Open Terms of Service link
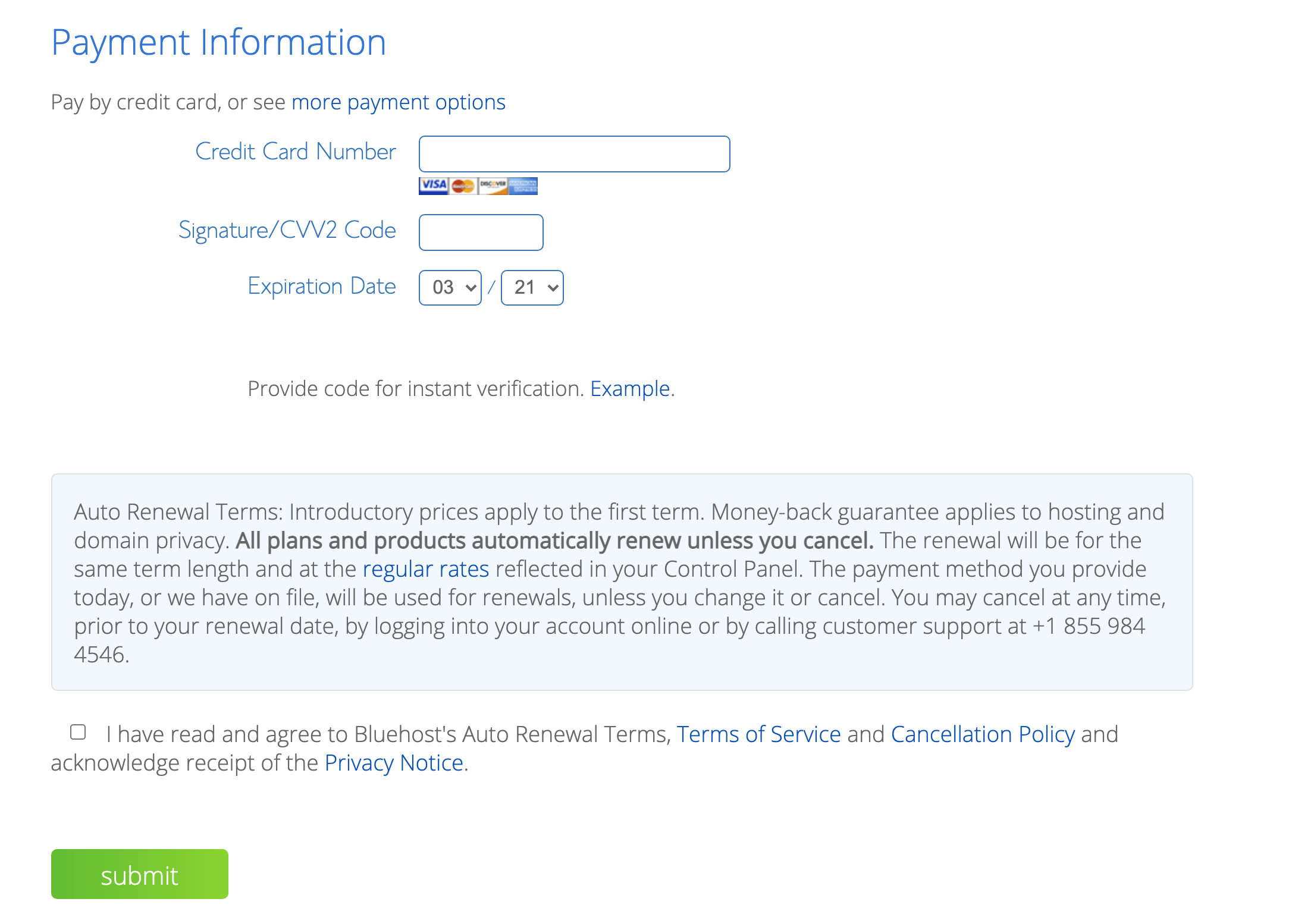This screenshot has width=1292, height=924. [759, 734]
